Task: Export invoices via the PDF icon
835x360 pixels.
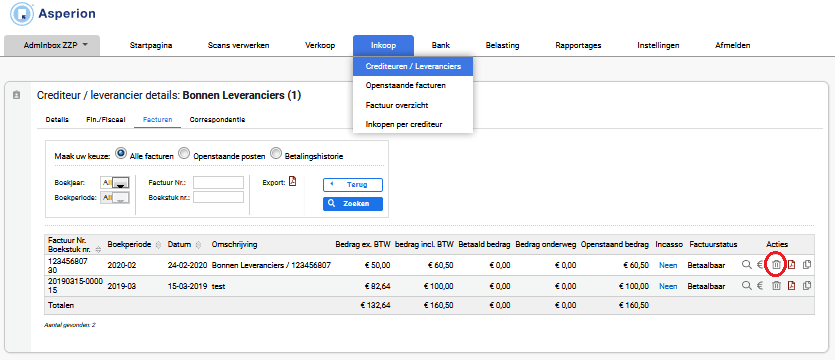Action: click(x=292, y=182)
